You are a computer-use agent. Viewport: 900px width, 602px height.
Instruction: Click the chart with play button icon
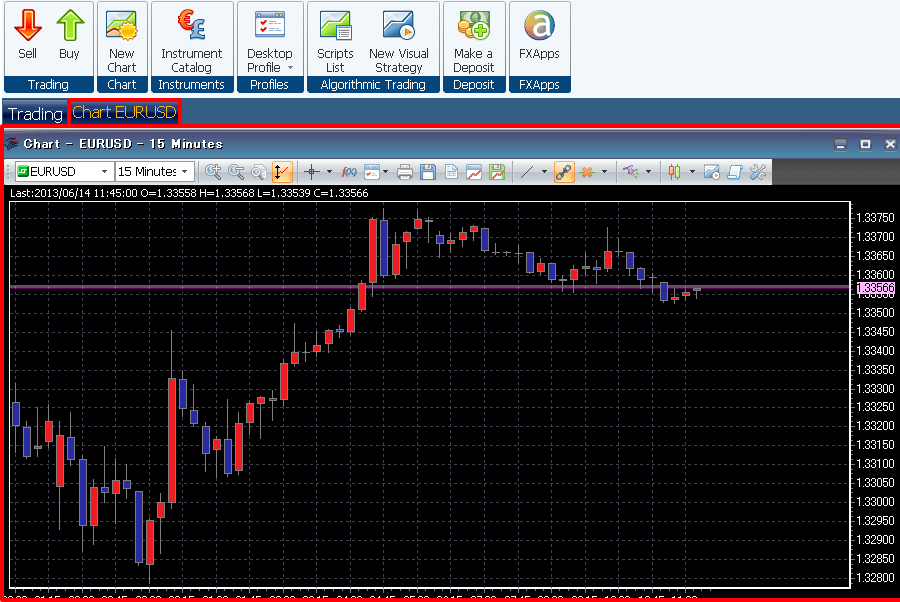click(712, 172)
